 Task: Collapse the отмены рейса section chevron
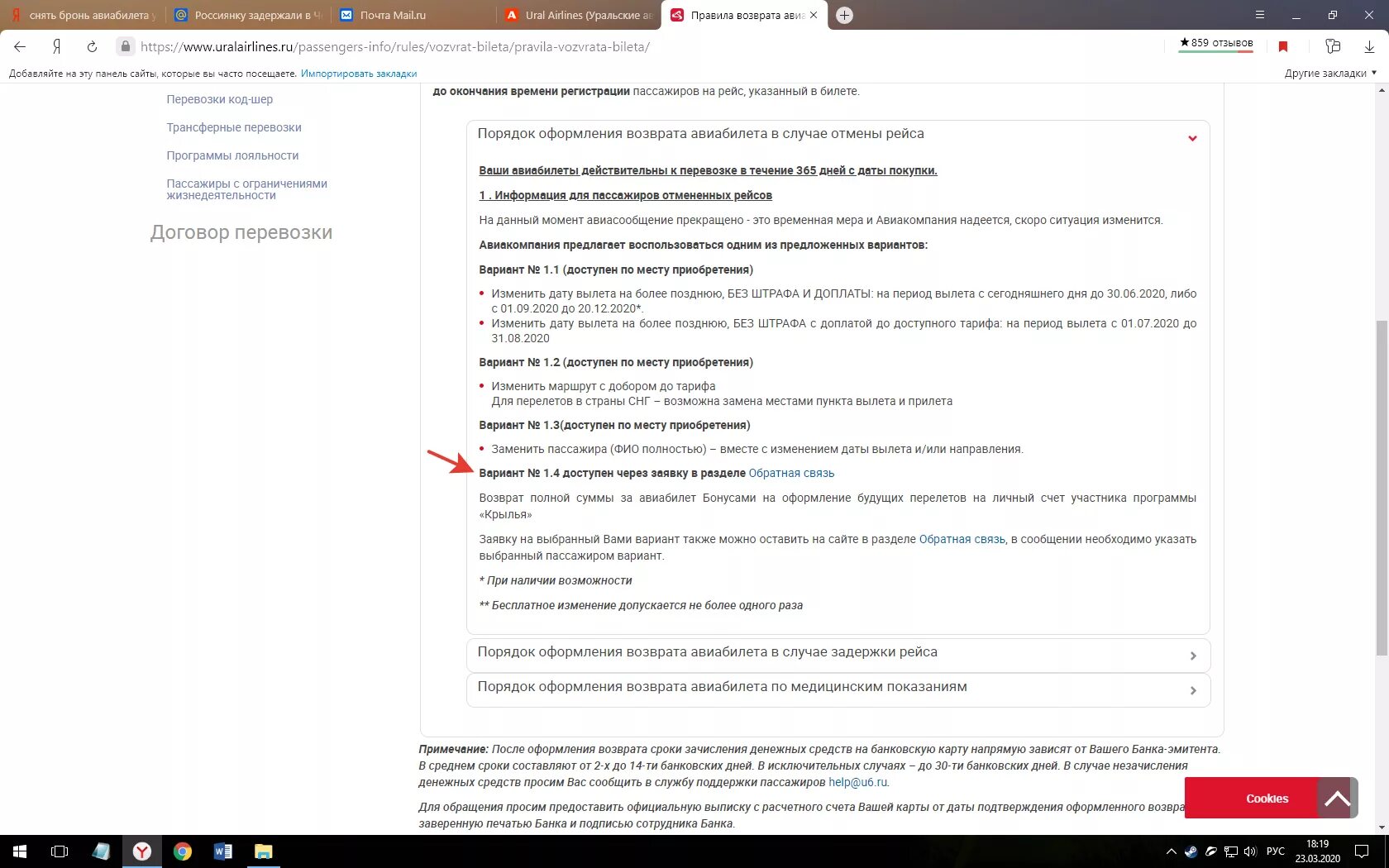[x=1192, y=138]
